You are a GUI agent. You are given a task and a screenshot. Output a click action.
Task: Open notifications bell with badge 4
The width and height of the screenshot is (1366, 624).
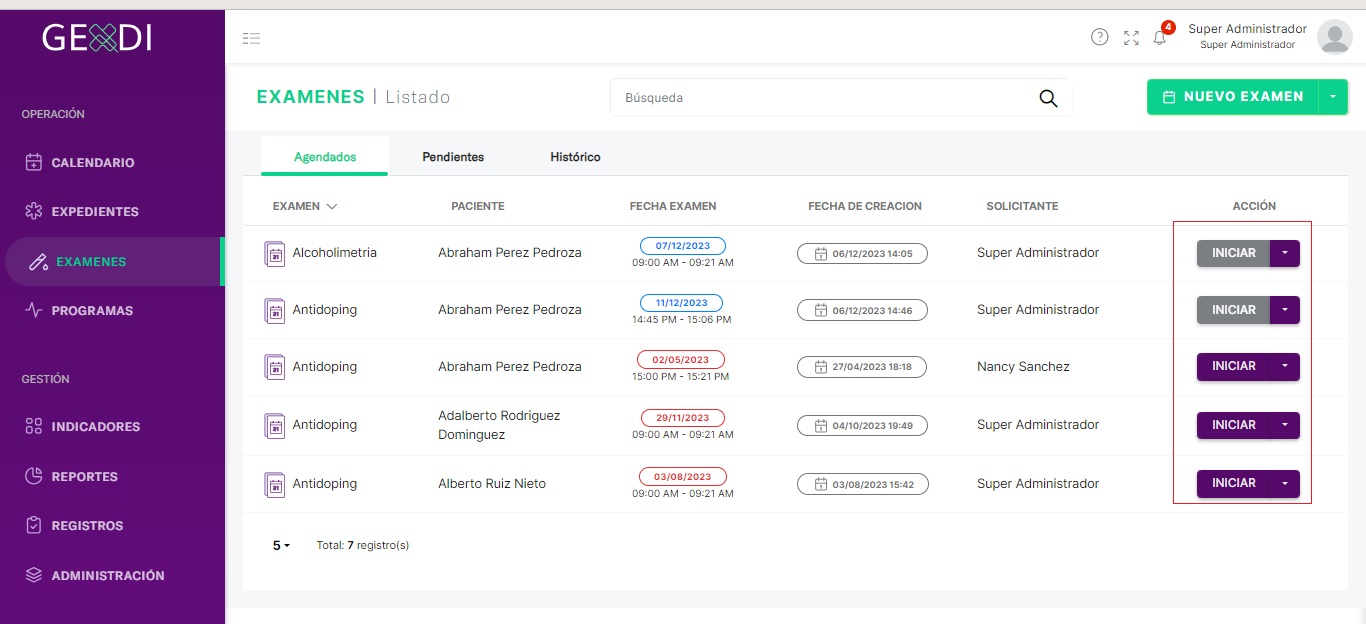(x=1160, y=36)
